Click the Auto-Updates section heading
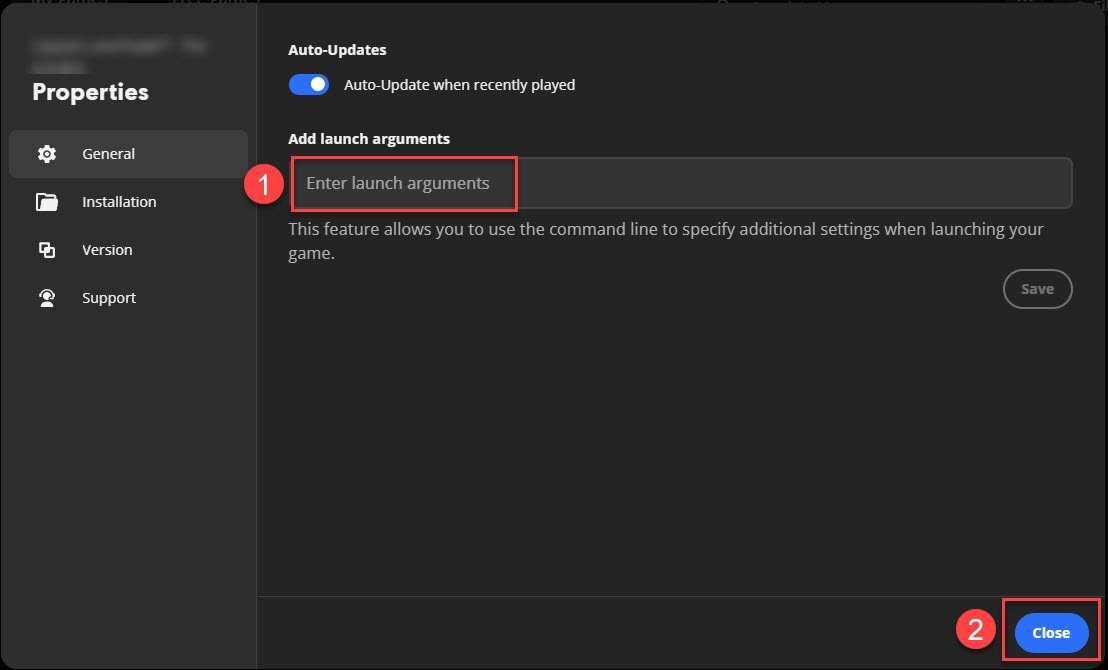 (337, 49)
